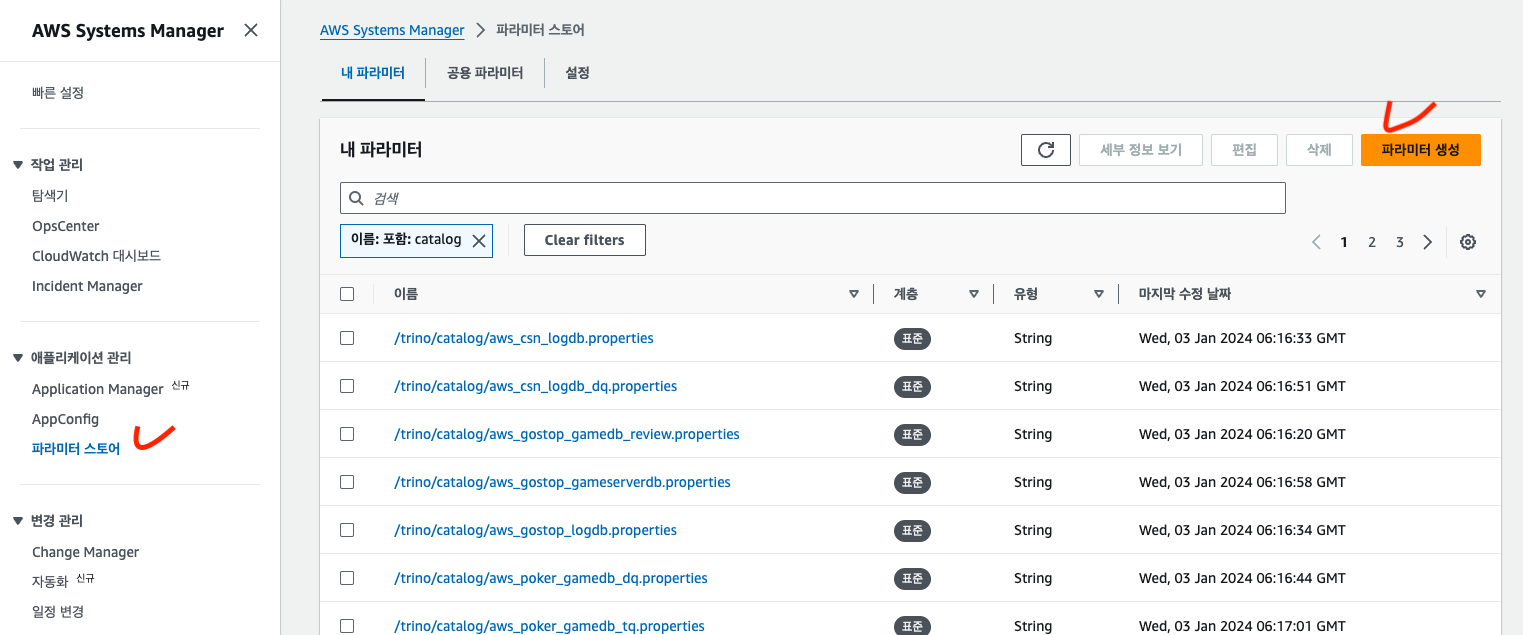Check aws_gostop_gamedb_review.properties row checkbox
Viewport: 1523px width, 635px height.
347,434
